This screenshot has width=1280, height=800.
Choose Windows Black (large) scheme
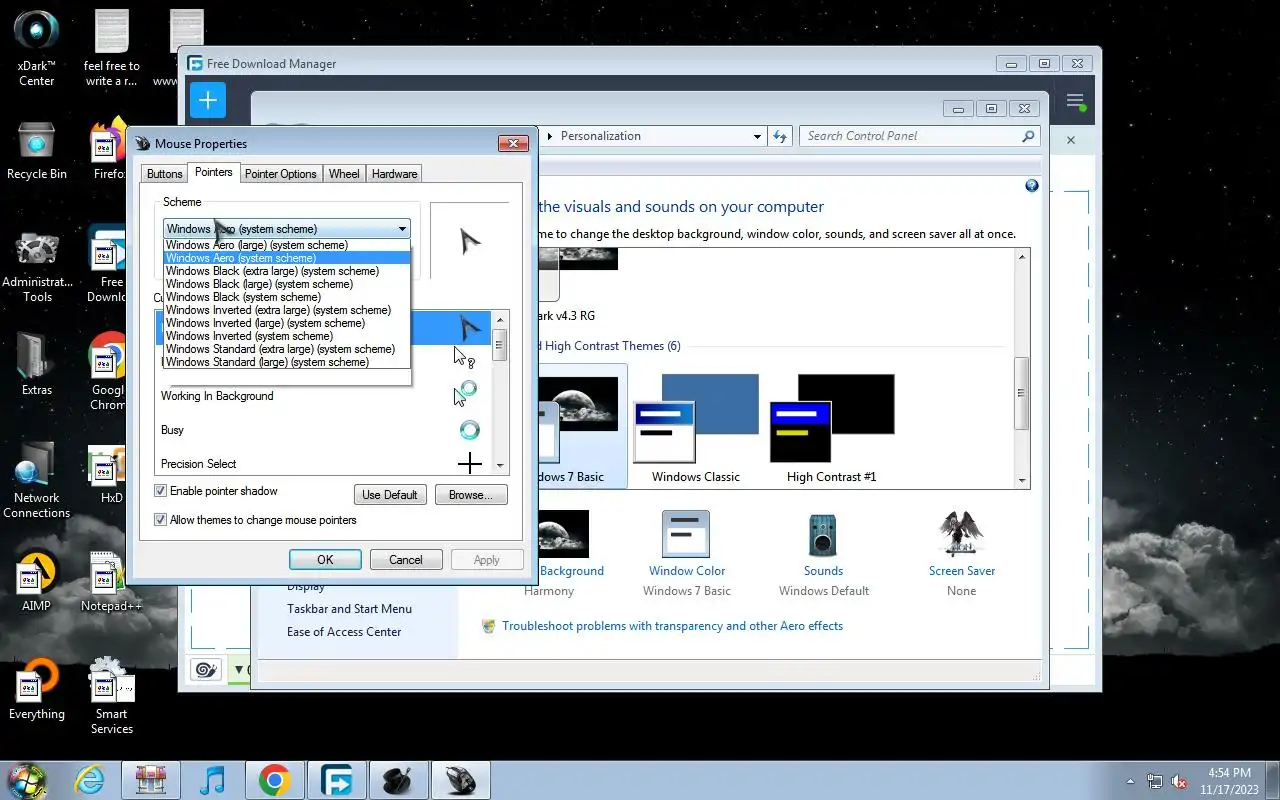pyautogui.click(x=286, y=284)
